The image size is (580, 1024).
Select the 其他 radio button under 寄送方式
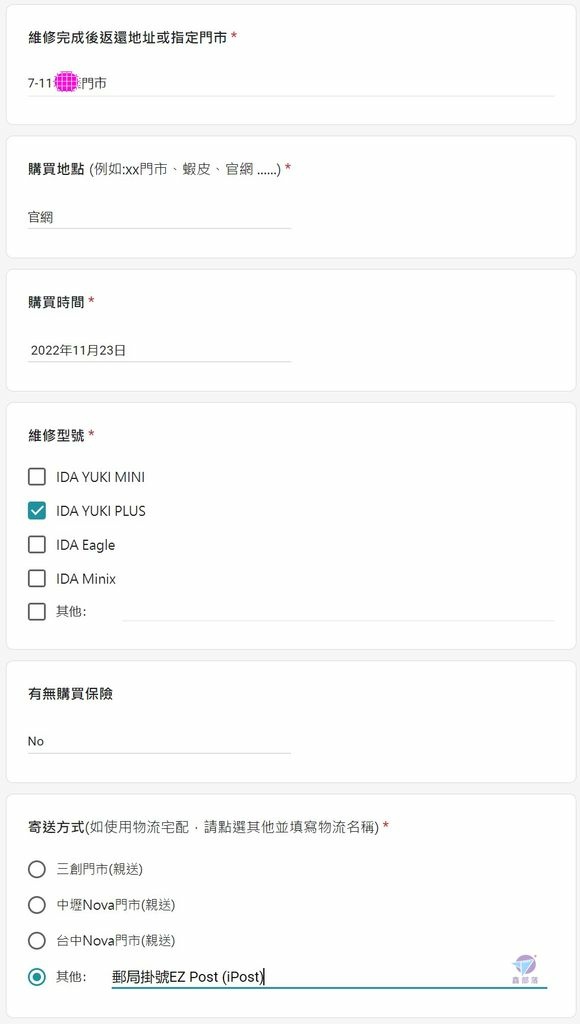[37, 977]
